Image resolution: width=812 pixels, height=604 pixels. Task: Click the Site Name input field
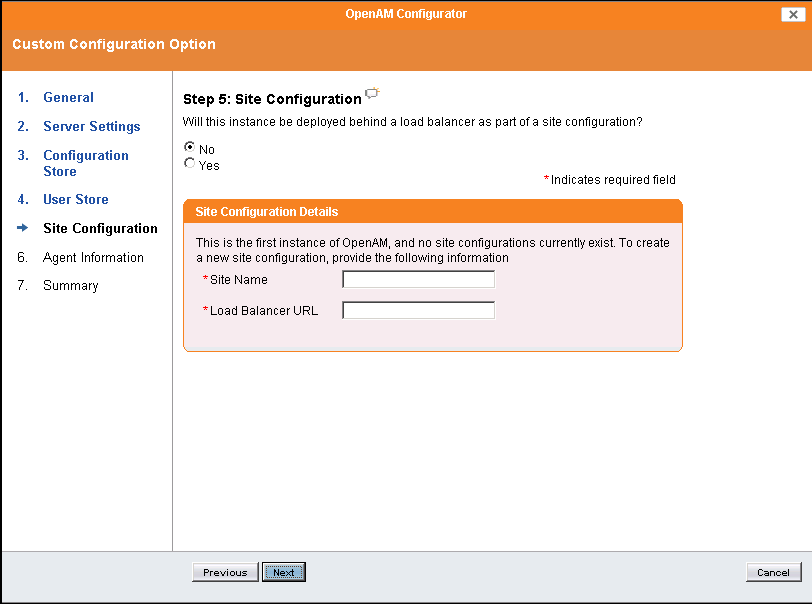coord(418,280)
